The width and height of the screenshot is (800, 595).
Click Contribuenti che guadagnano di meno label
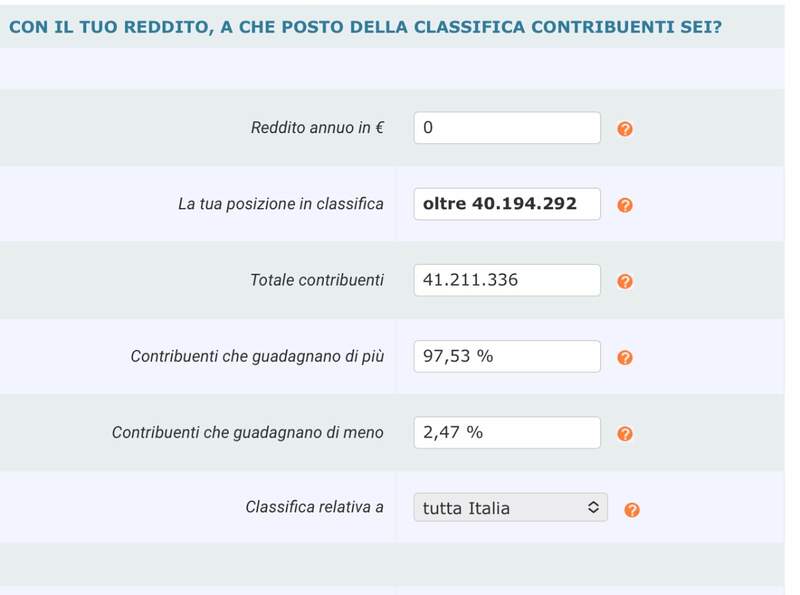click(x=248, y=432)
